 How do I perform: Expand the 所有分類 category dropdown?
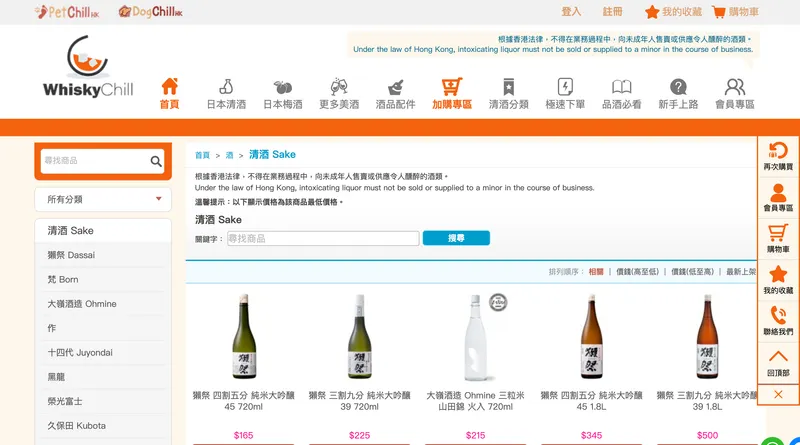(103, 199)
